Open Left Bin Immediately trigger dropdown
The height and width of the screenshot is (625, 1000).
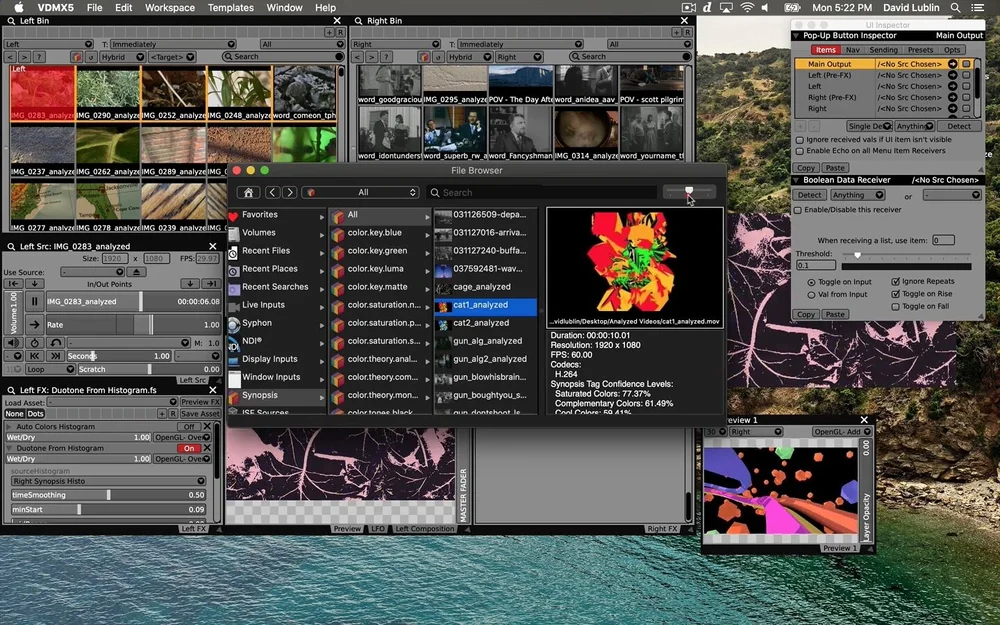173,44
